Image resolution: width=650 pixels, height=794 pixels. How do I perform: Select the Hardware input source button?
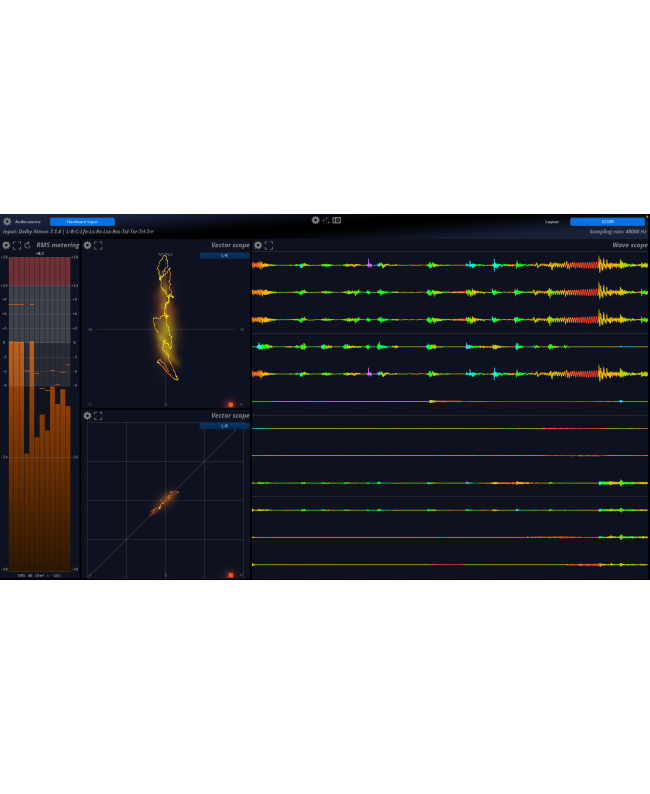point(83,222)
